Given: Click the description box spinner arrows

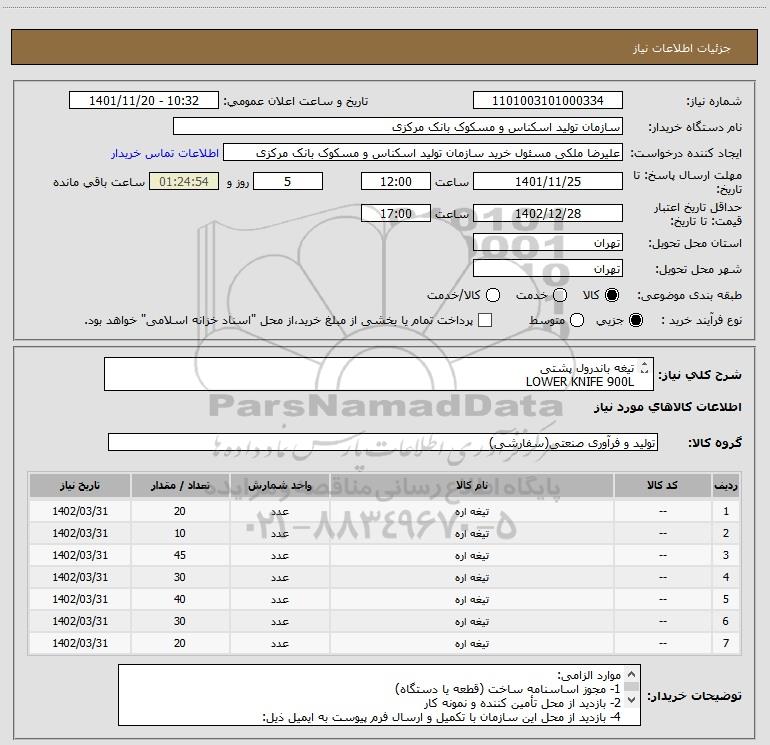Looking at the screenshot, I should point(645,368).
